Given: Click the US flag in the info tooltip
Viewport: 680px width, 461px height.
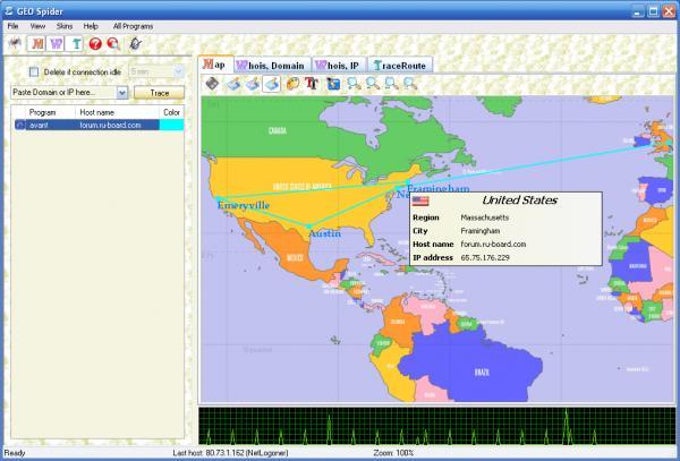Looking at the screenshot, I should [420, 201].
